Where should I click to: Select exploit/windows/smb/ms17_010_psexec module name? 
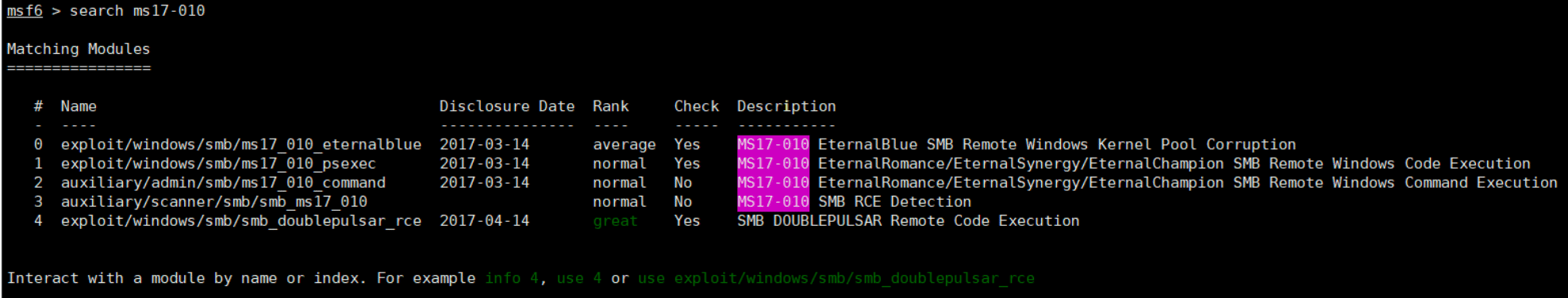pyautogui.click(x=218, y=163)
